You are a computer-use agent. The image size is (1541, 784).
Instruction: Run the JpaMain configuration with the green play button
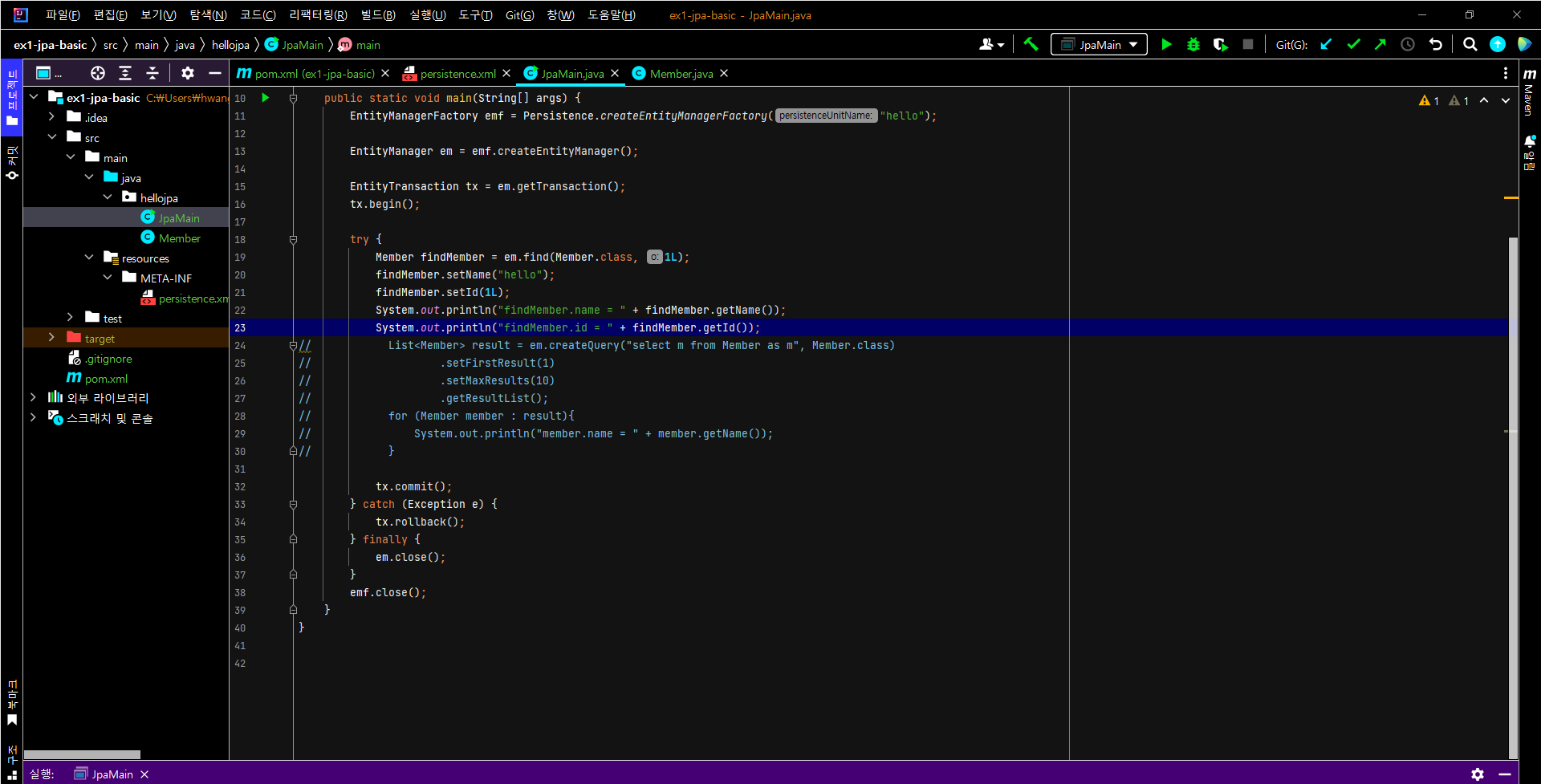click(x=1167, y=45)
